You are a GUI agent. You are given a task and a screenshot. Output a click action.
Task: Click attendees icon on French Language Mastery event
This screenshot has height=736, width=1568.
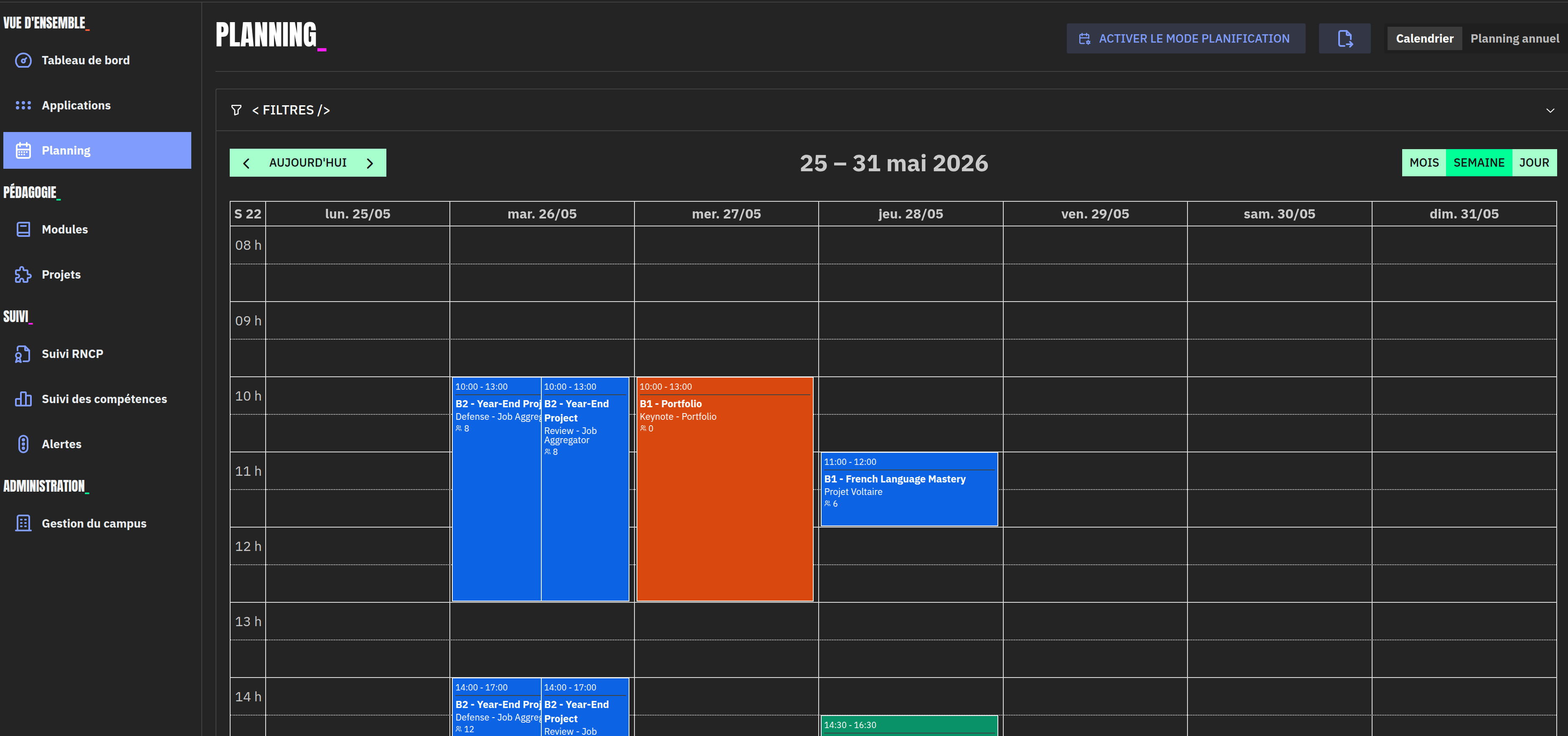click(x=827, y=503)
